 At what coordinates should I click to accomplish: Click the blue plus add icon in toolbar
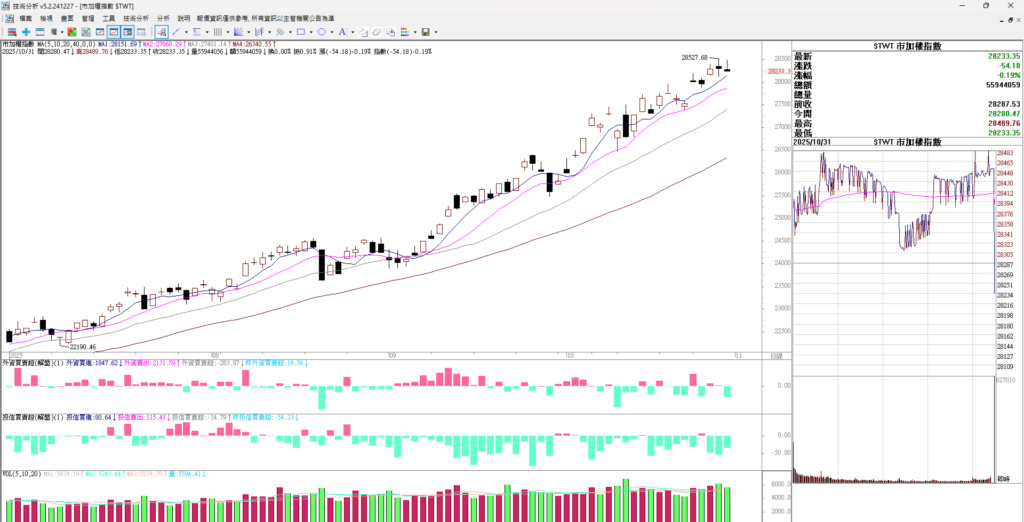[x=26, y=32]
